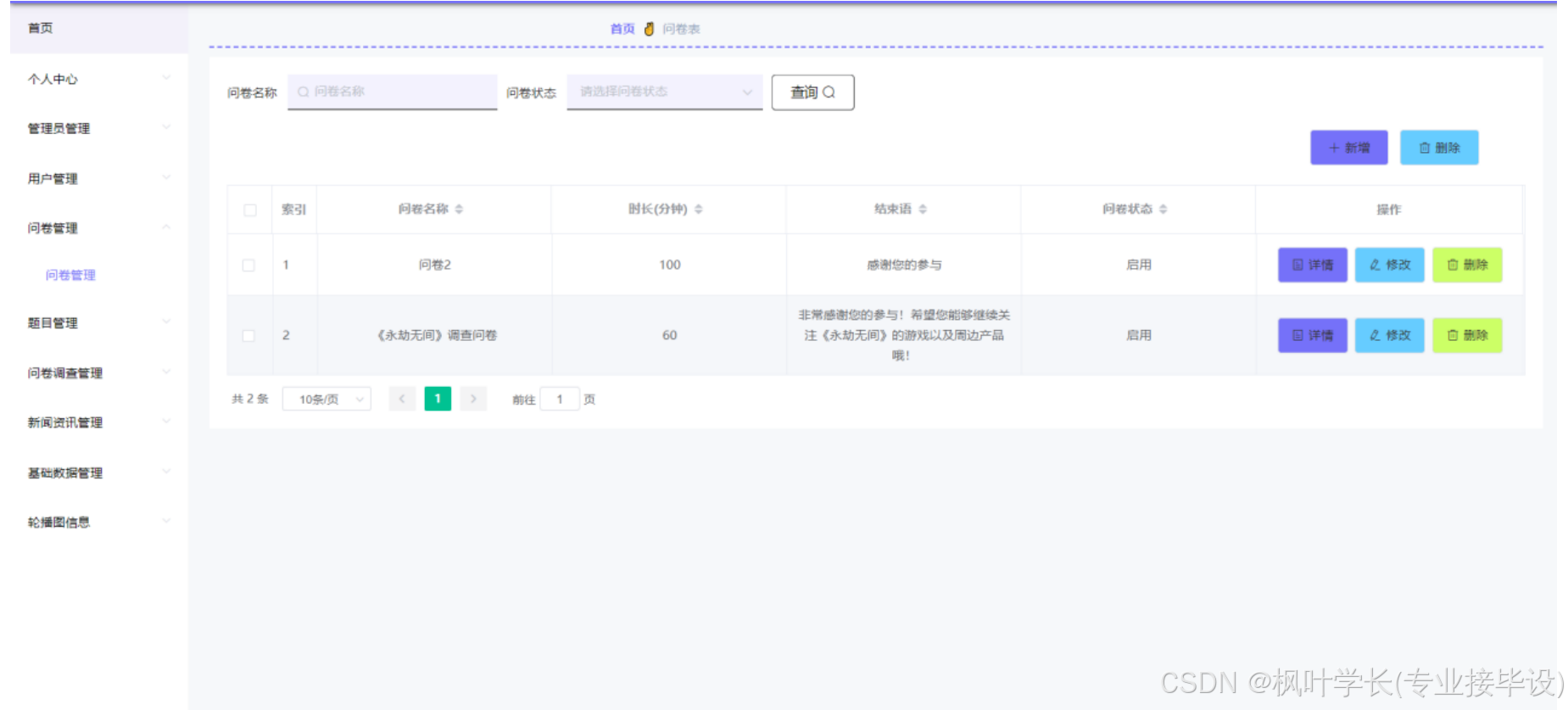Click the 查询 search button
This screenshot has width=1568, height=710.
click(812, 92)
